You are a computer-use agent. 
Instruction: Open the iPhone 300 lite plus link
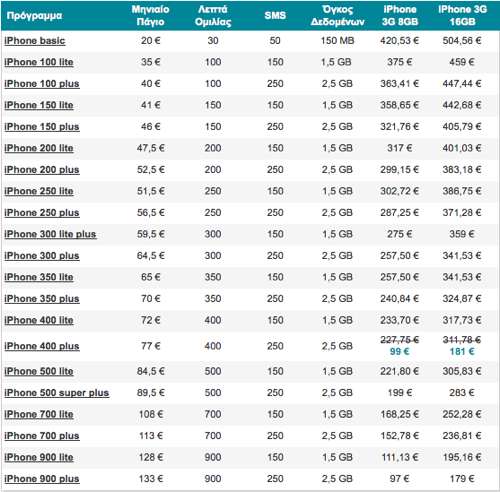[50, 234]
